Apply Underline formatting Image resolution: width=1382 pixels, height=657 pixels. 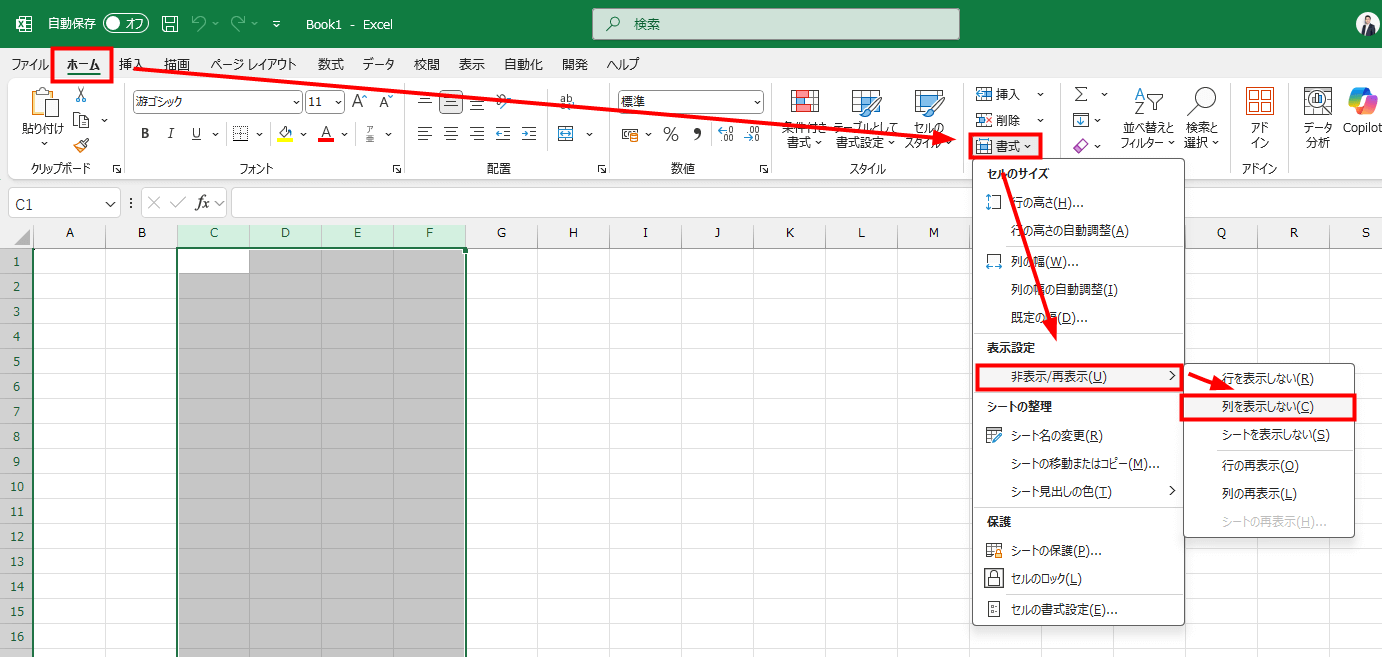196,134
